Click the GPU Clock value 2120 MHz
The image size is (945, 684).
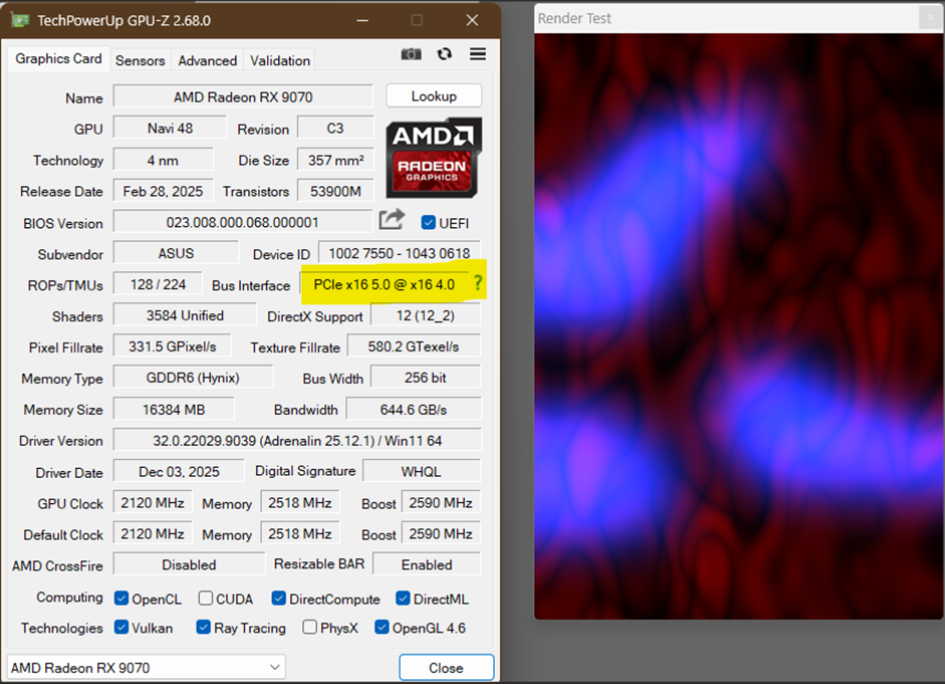[152, 503]
